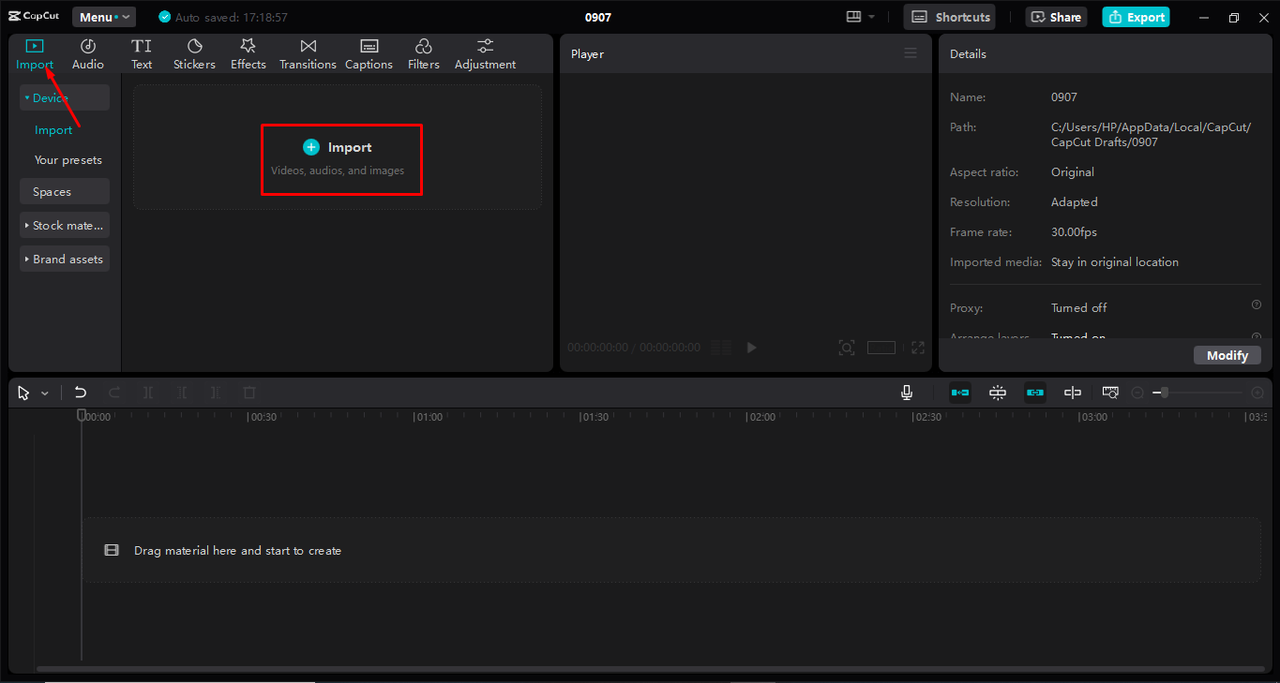This screenshot has height=683, width=1280.
Task: Open the Filters tab
Action: (x=424, y=54)
